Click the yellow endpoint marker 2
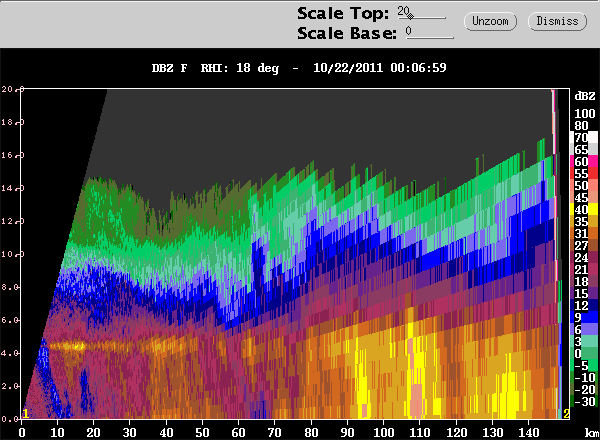This screenshot has height=440, width=600. coord(566,413)
